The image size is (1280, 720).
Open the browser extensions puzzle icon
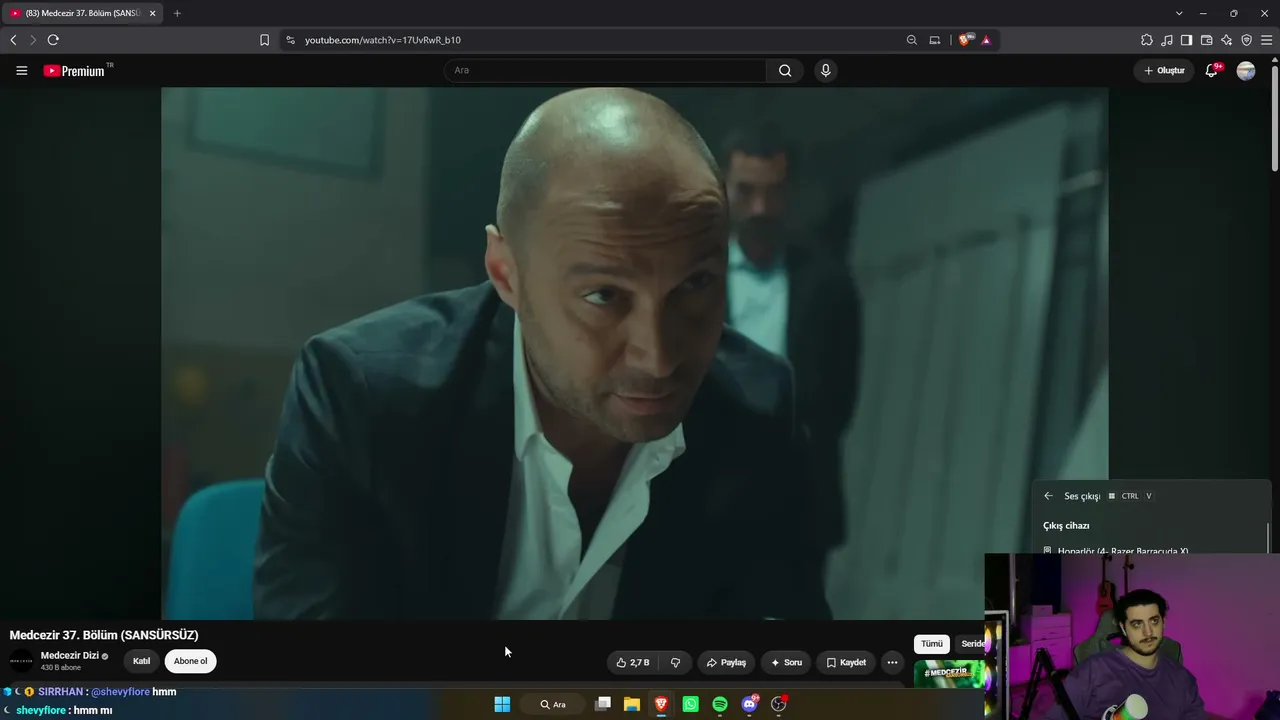(1147, 40)
